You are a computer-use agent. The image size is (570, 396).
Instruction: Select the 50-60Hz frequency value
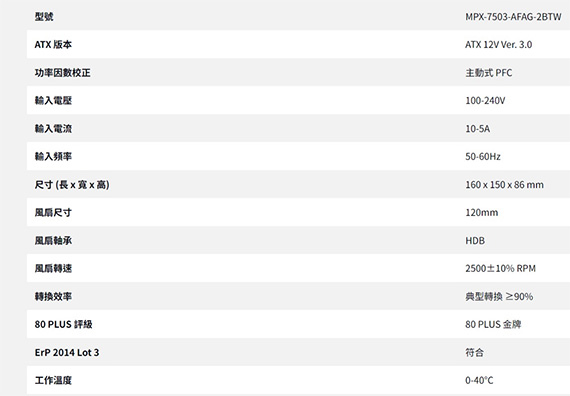483,157
